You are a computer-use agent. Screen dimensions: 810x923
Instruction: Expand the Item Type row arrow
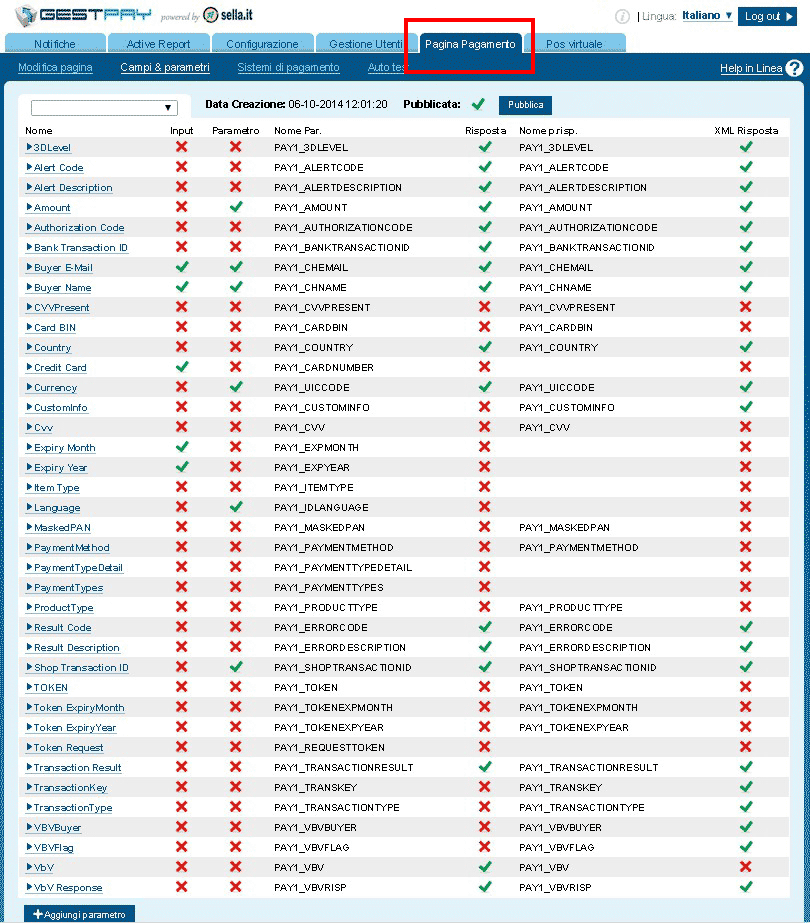[x=29, y=487]
